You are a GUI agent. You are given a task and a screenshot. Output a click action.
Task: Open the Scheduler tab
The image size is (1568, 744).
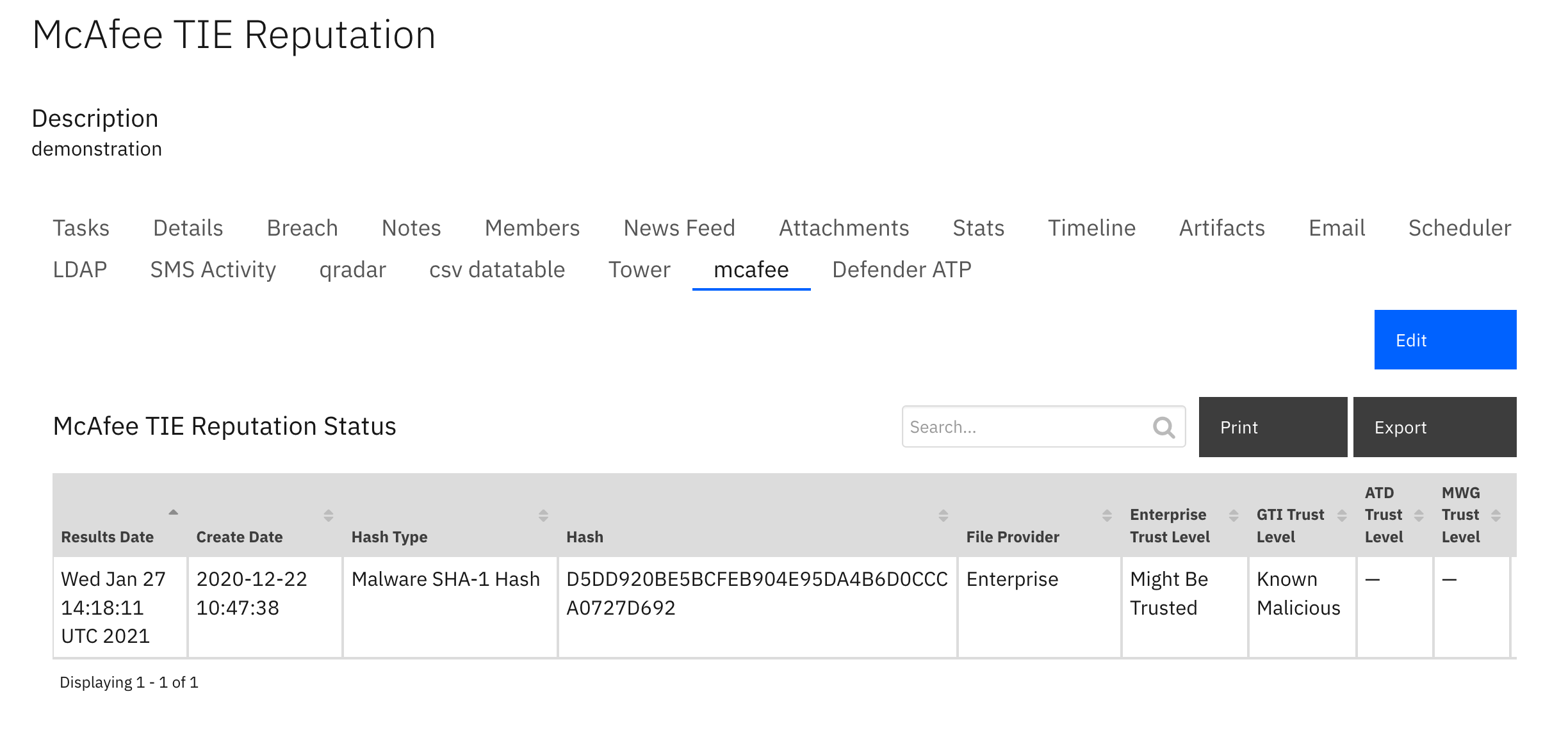point(1459,228)
